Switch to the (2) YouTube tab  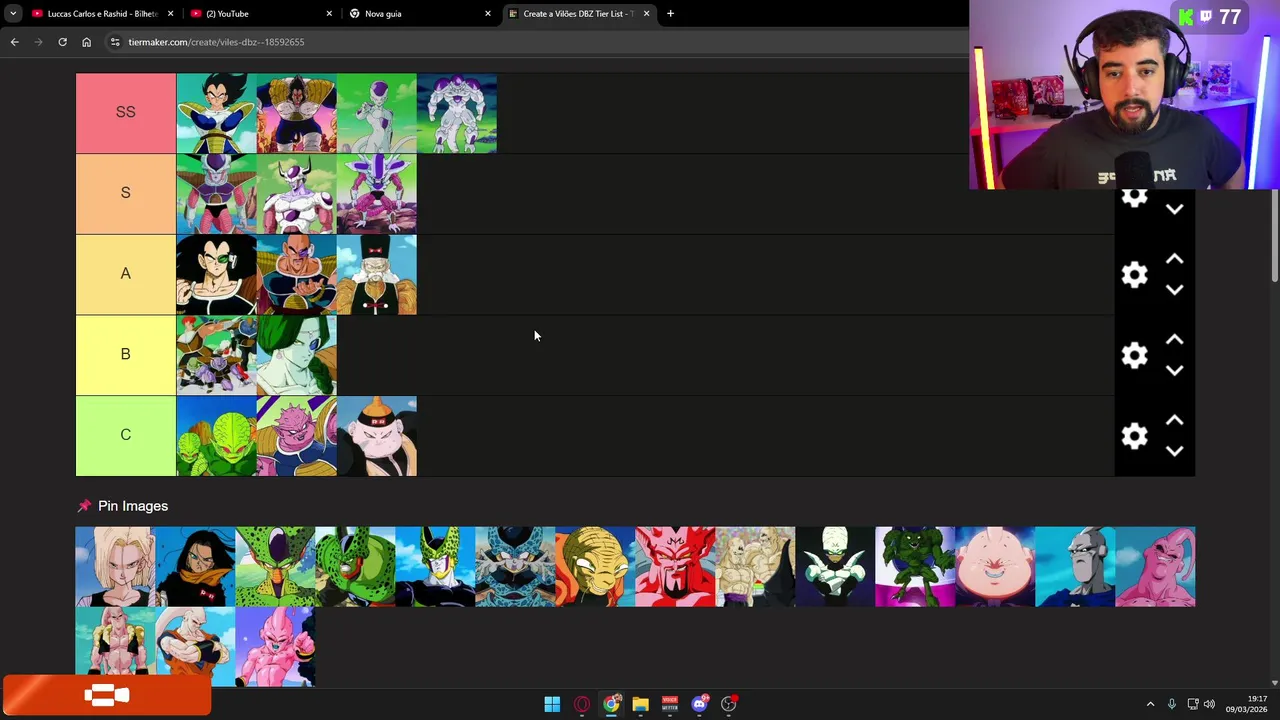pyautogui.click(x=260, y=14)
